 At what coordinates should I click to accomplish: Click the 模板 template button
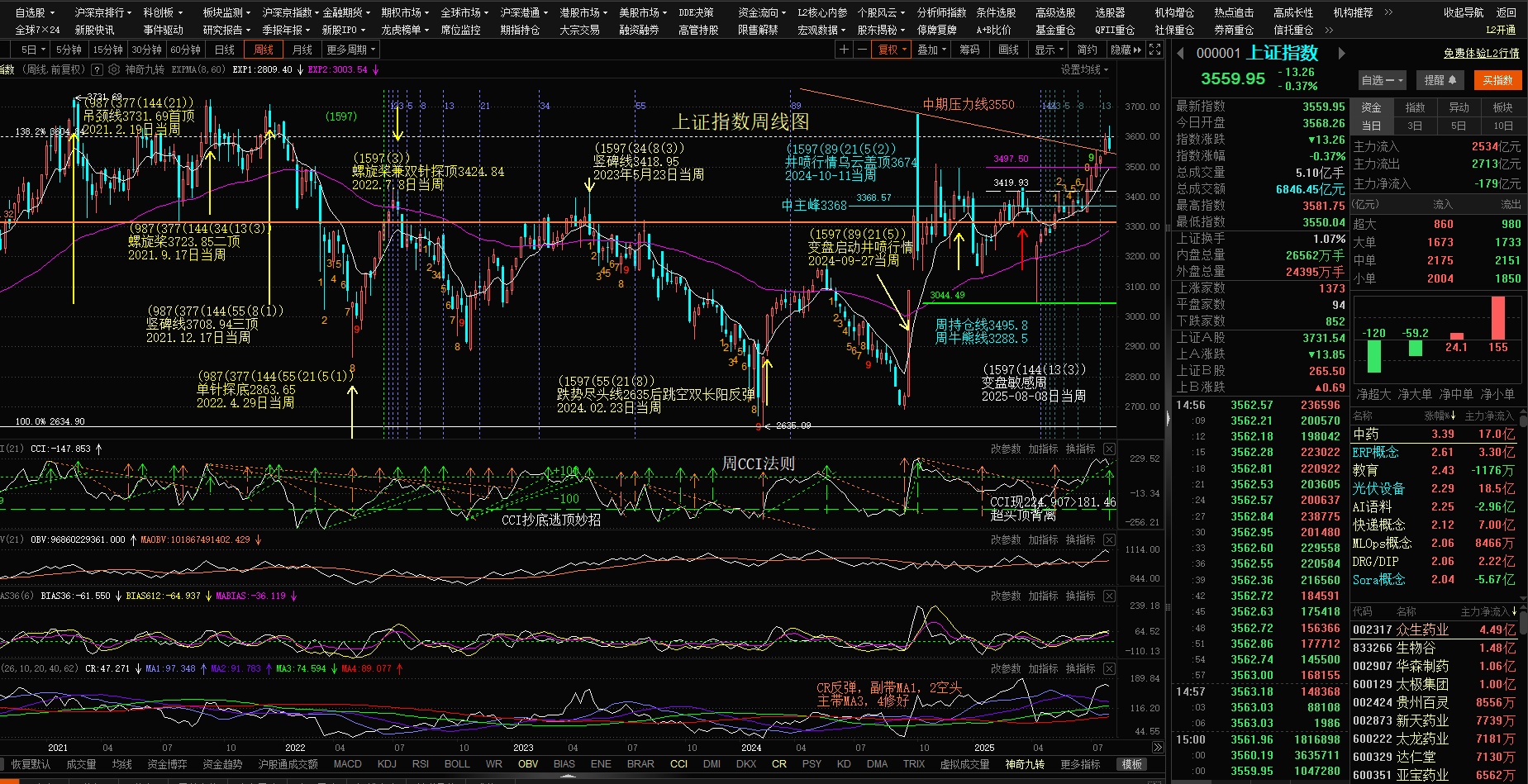[x=1131, y=764]
